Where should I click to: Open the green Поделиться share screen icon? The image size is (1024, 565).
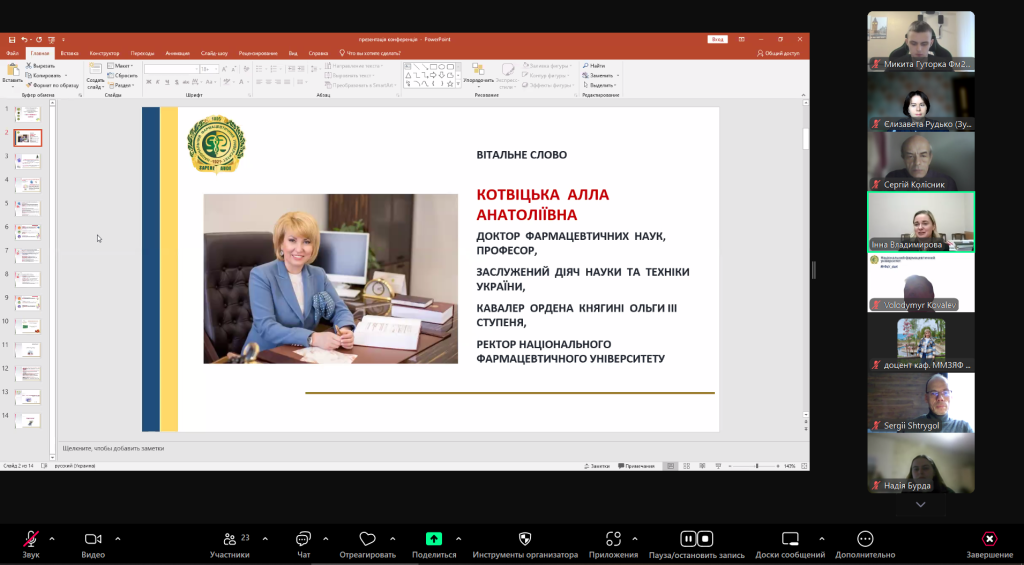tap(434, 539)
